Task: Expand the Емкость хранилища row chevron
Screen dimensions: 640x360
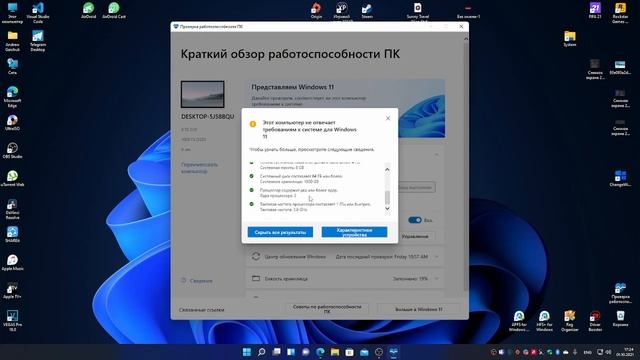Action: tap(437, 279)
